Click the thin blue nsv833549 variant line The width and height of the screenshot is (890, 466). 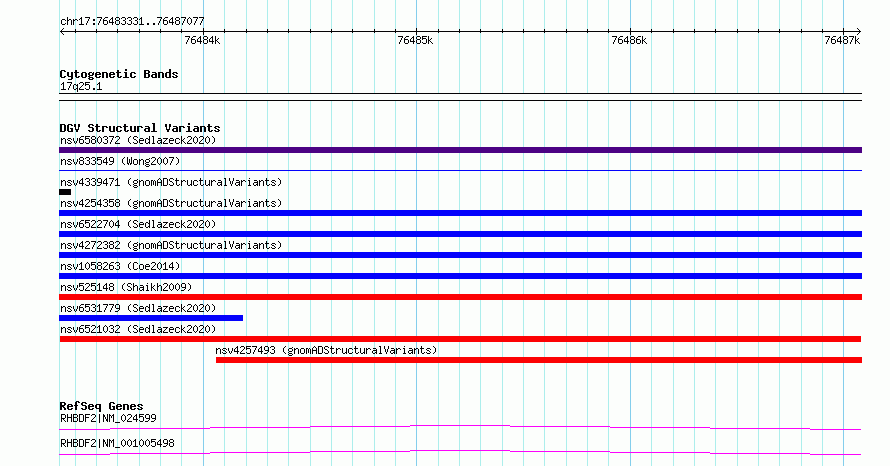(x=460, y=170)
